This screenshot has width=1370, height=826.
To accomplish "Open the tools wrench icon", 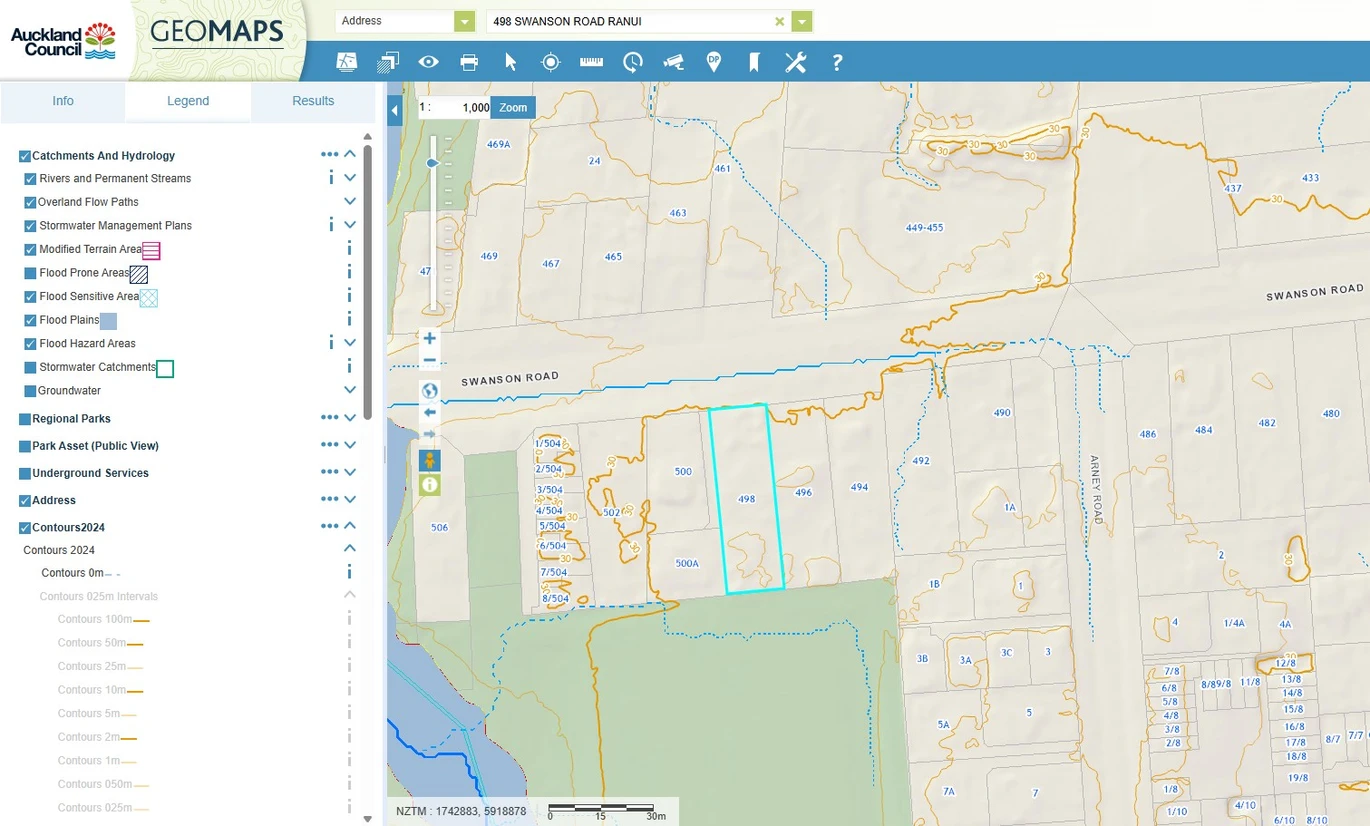I will [x=795, y=62].
